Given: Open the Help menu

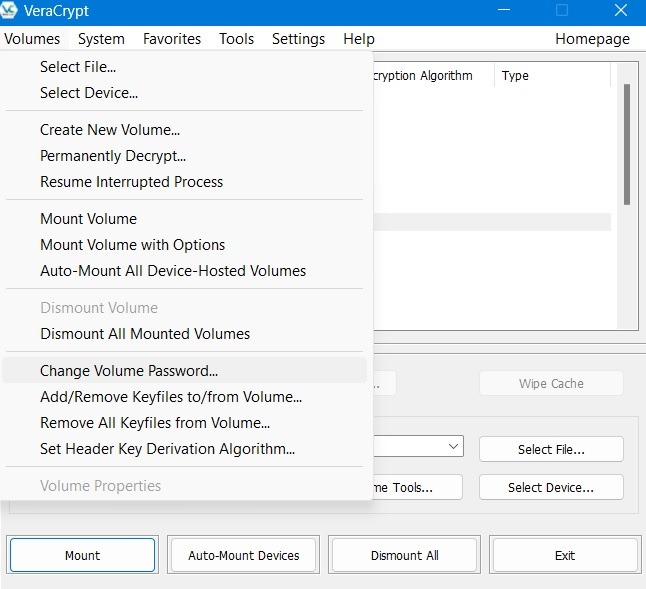Looking at the screenshot, I should pyautogui.click(x=359, y=39).
